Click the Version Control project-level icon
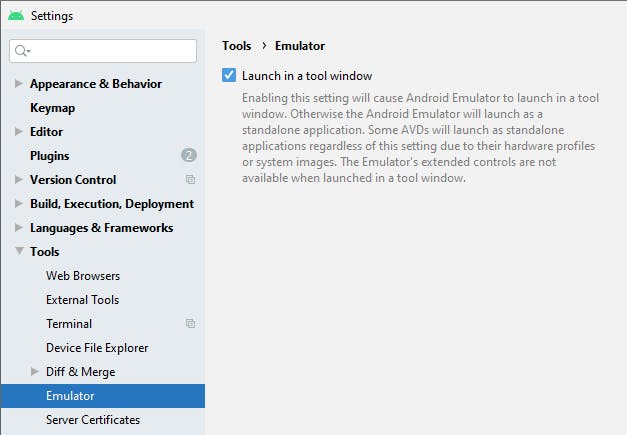The width and height of the screenshot is (627, 435). click(x=190, y=180)
